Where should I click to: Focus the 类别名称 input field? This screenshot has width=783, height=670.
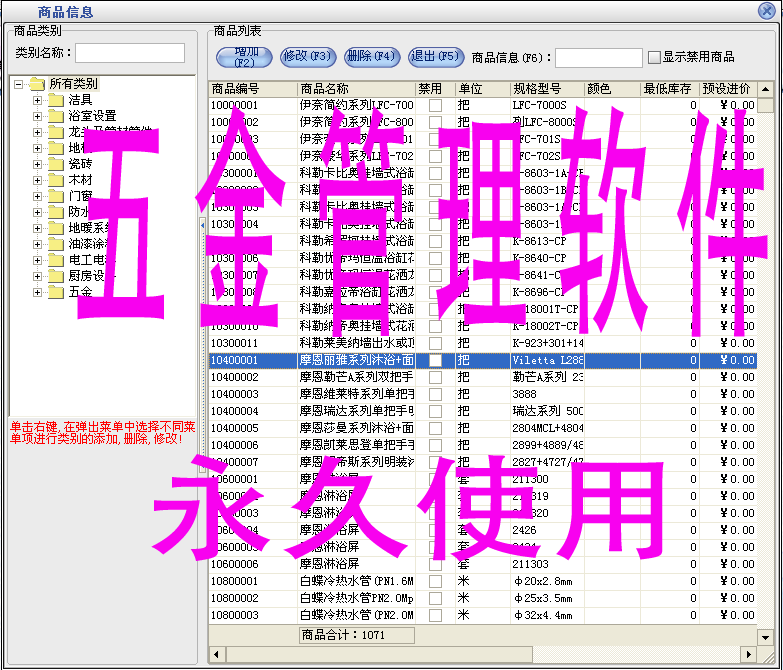[130, 53]
